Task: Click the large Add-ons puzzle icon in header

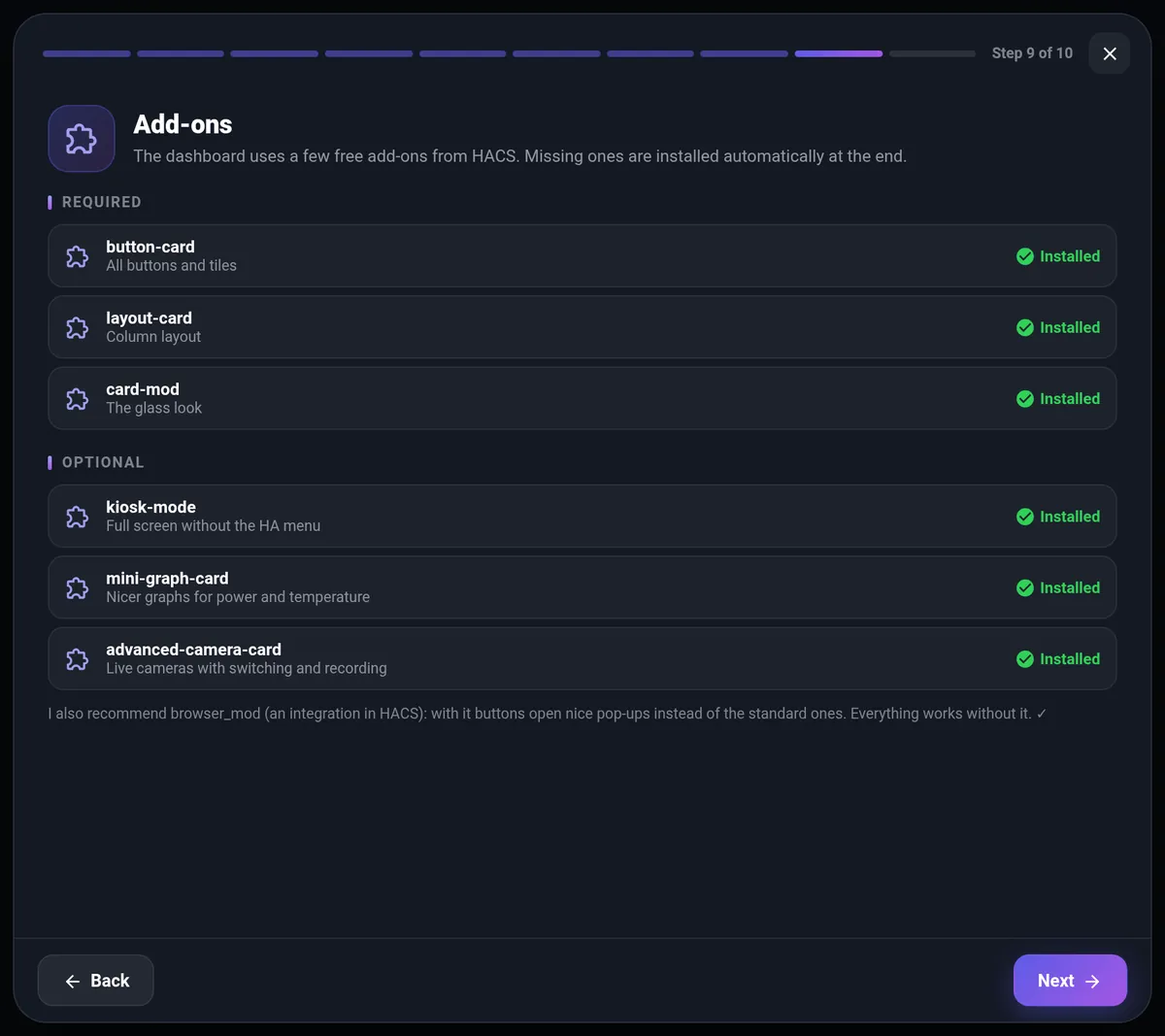Action: (x=82, y=139)
